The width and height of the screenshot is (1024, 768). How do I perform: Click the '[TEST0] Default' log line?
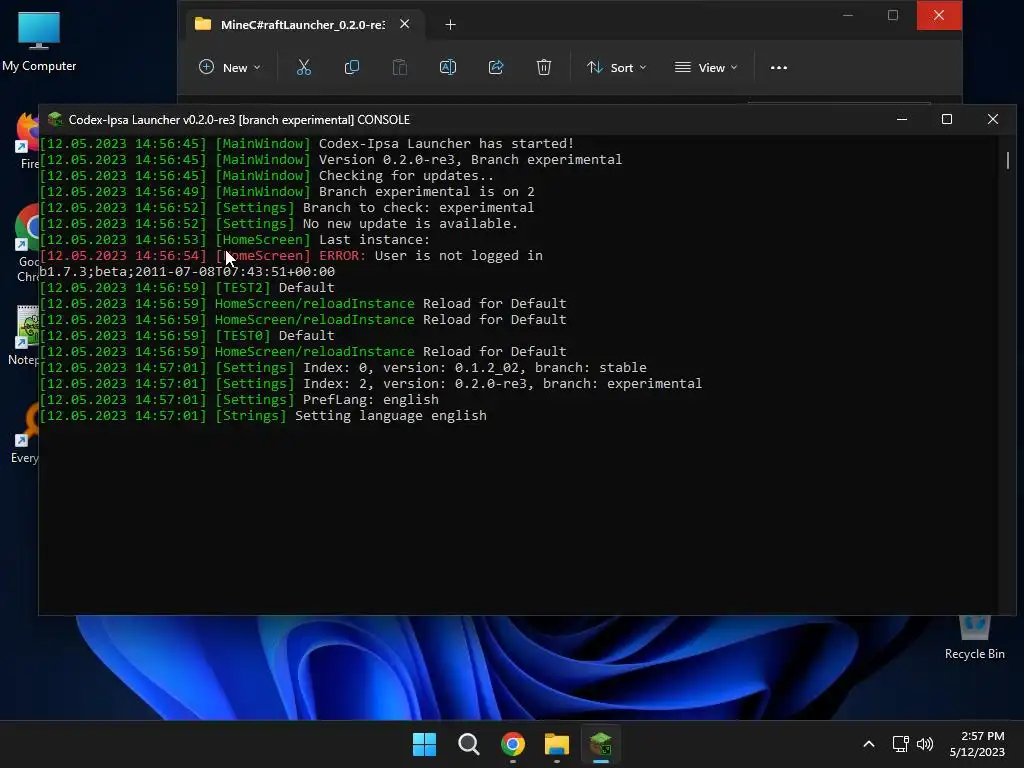[x=187, y=336]
